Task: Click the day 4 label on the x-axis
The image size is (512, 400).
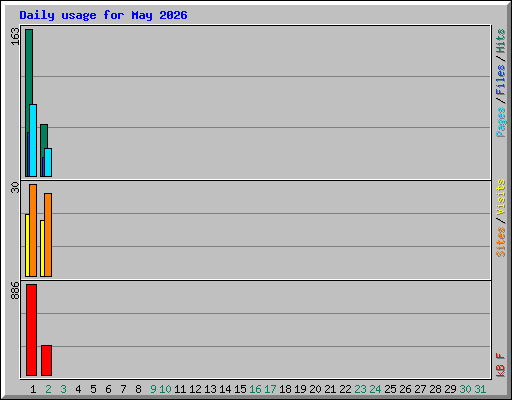Action: point(78,389)
